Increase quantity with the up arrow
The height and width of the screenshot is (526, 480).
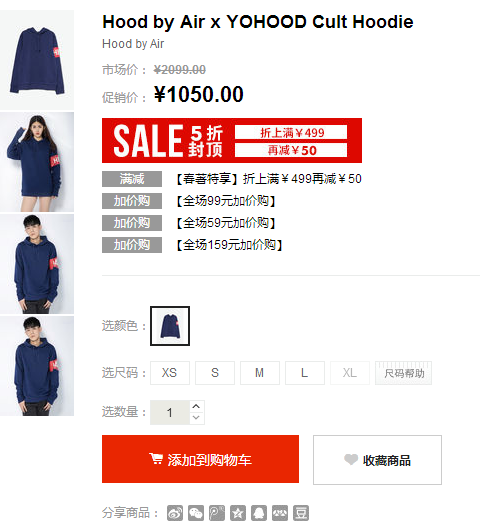tap(196, 406)
